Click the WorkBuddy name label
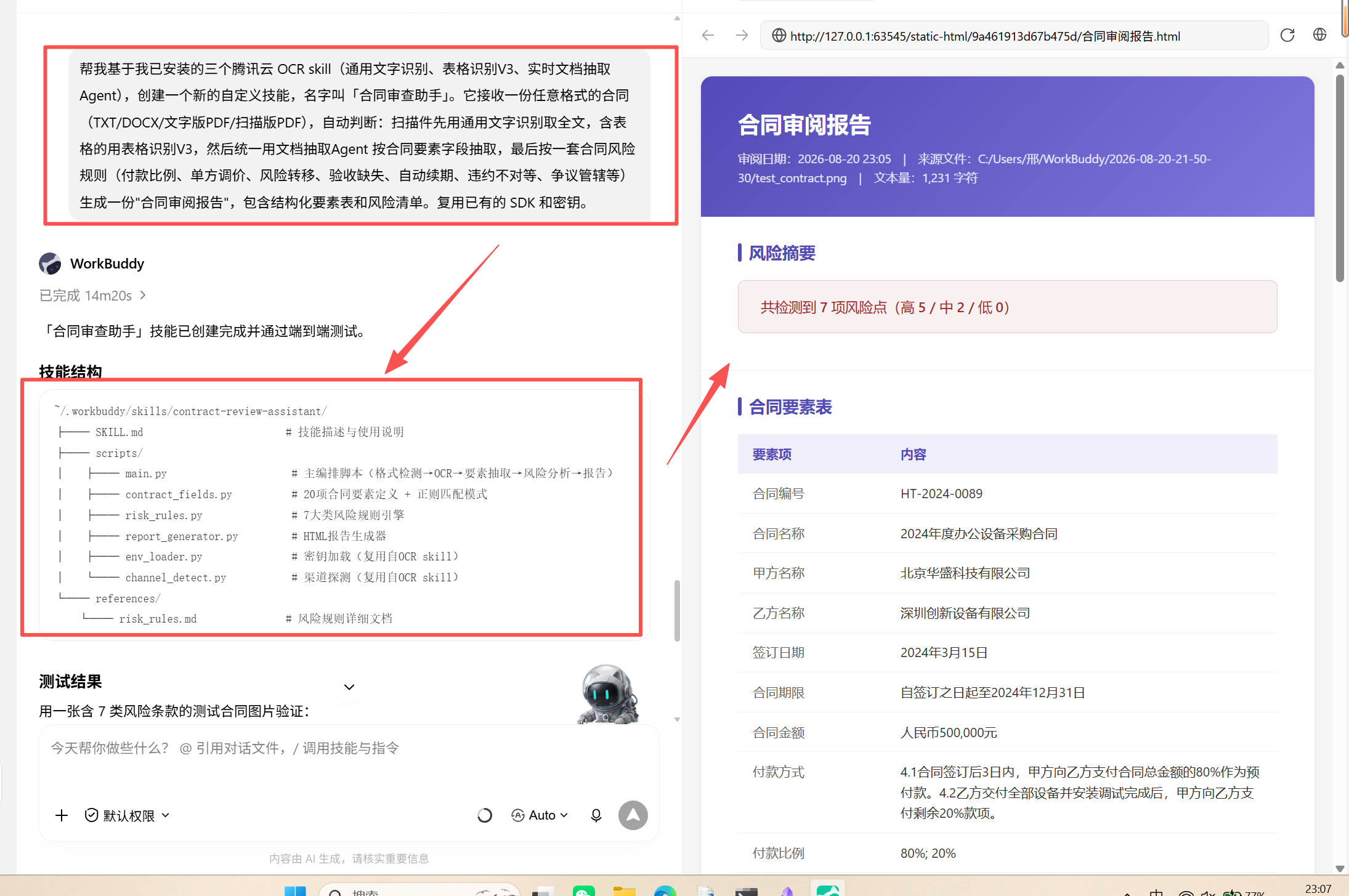The image size is (1349, 896). tap(107, 264)
